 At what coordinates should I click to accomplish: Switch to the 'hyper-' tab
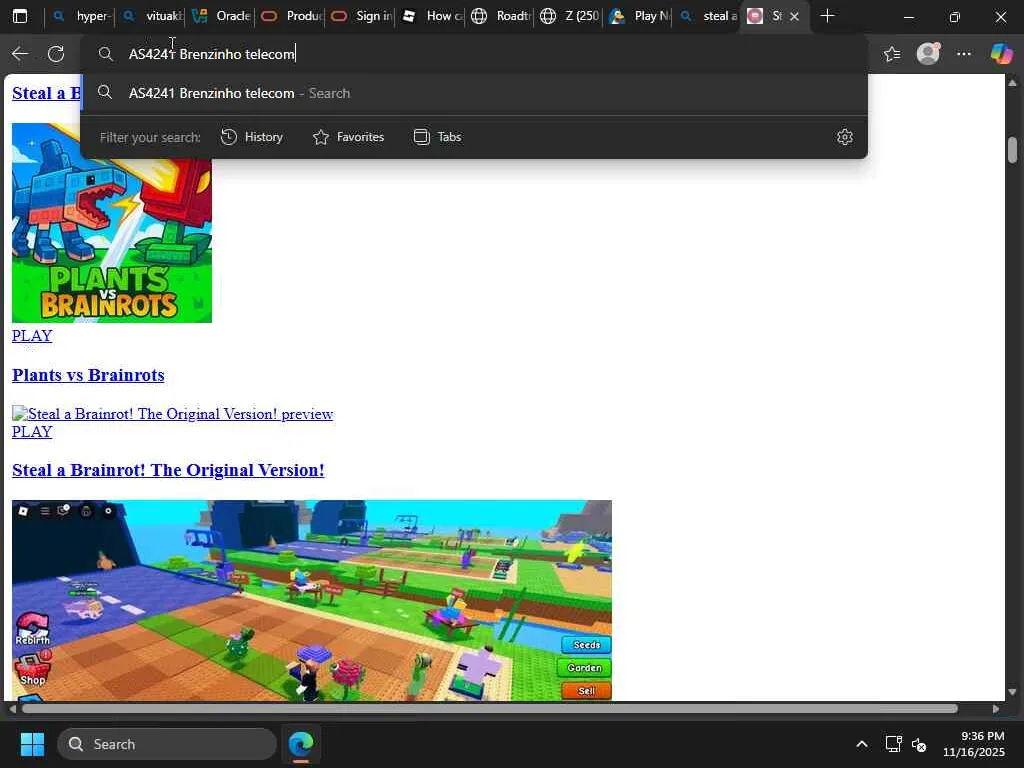(x=78, y=16)
